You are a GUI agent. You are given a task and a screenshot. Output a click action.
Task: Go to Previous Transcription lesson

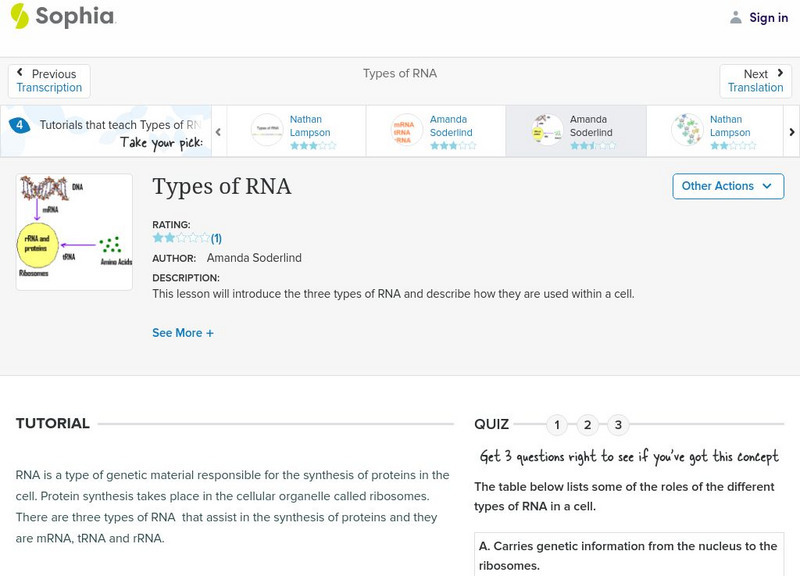click(49, 79)
